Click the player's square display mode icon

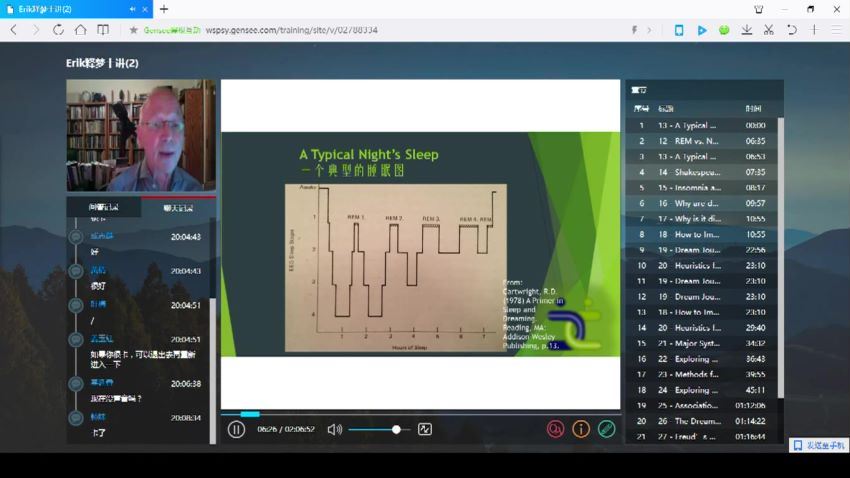coord(425,430)
